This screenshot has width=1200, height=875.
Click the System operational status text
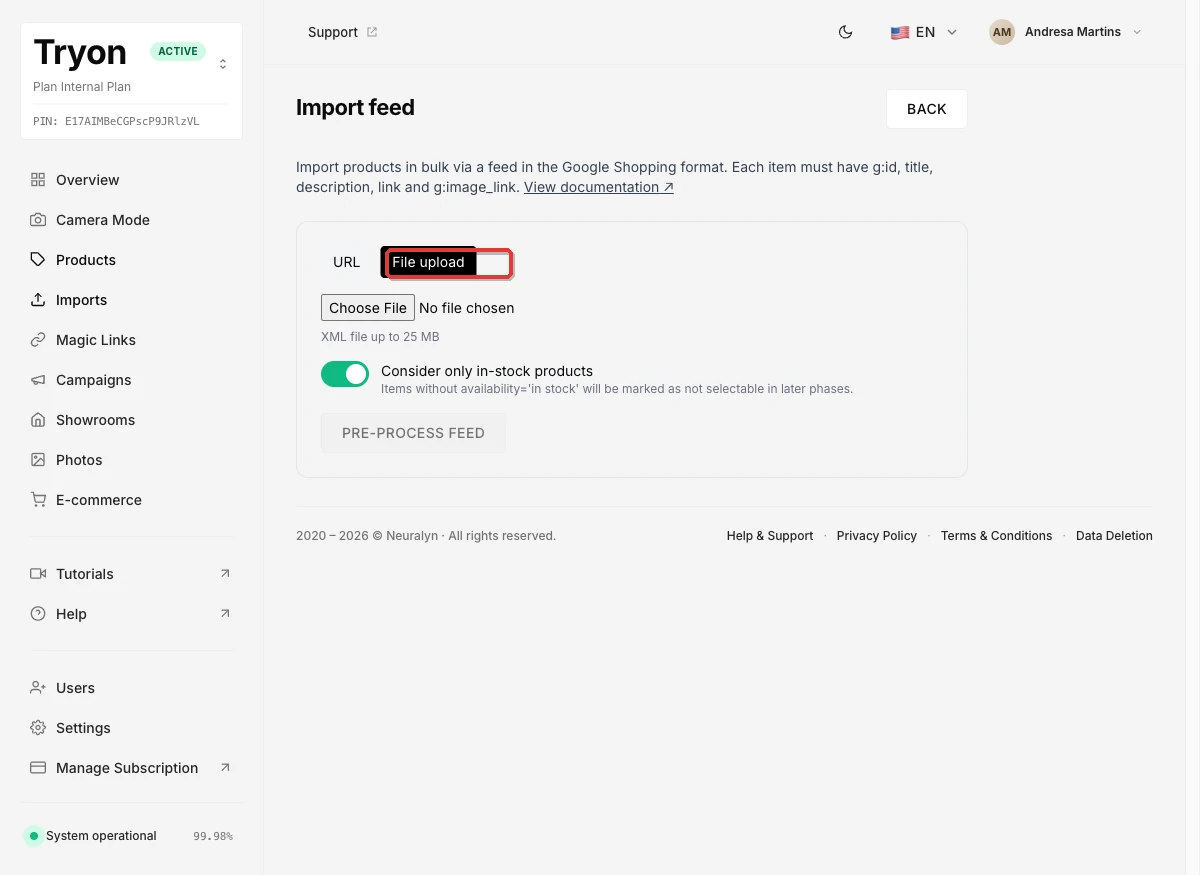click(101, 836)
